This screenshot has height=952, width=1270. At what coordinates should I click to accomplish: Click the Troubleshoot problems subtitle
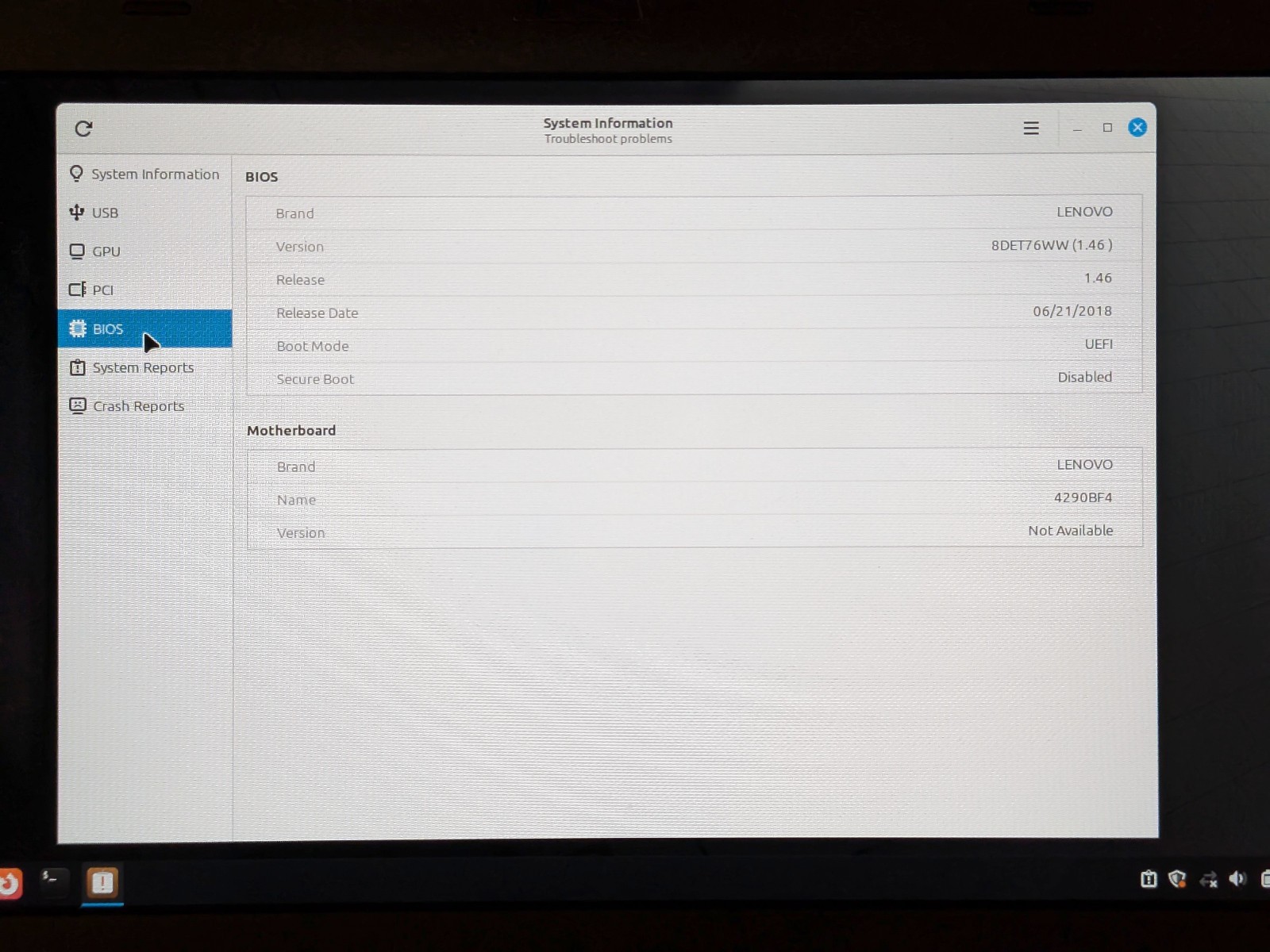608,139
